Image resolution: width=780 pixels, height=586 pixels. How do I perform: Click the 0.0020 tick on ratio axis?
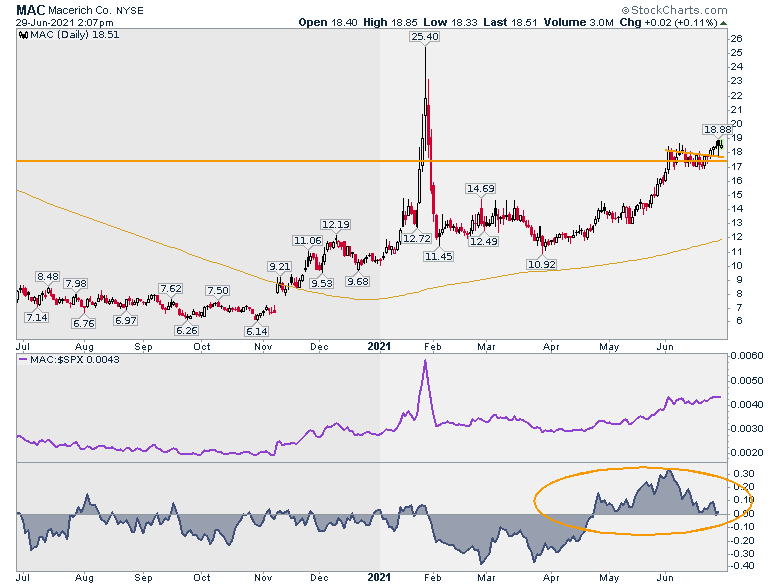(747, 453)
